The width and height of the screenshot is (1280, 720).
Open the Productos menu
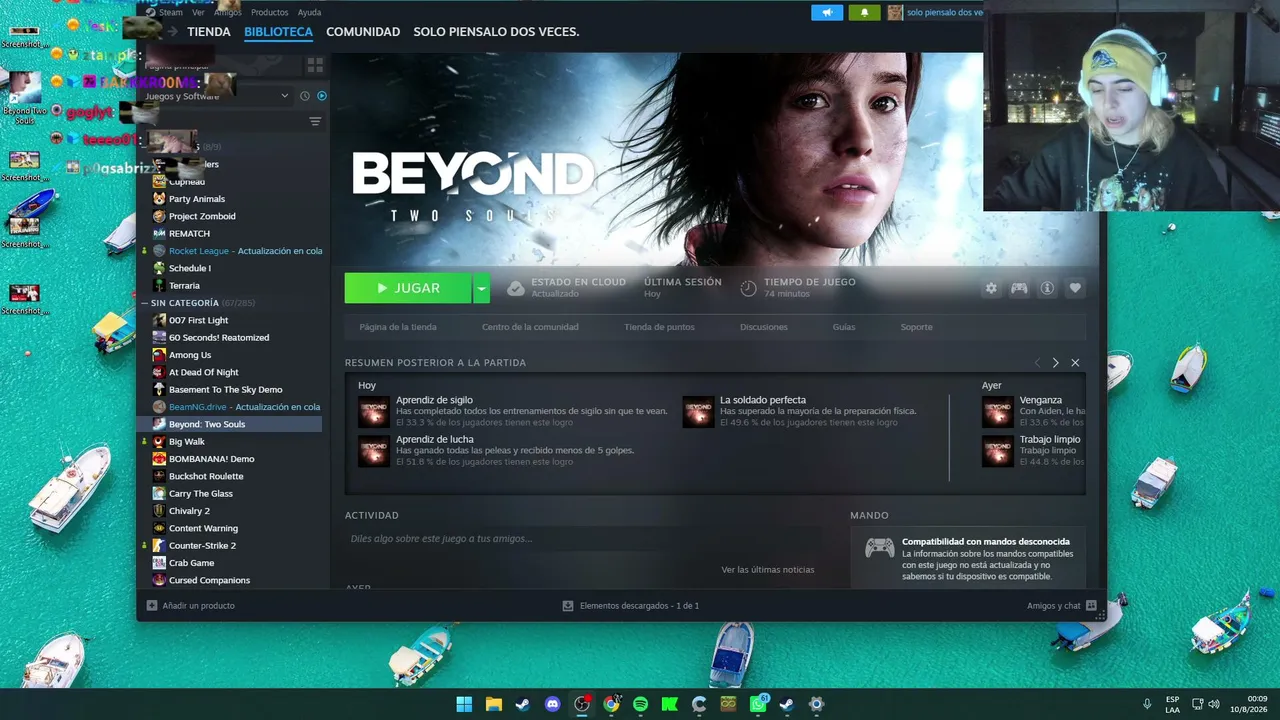point(269,12)
